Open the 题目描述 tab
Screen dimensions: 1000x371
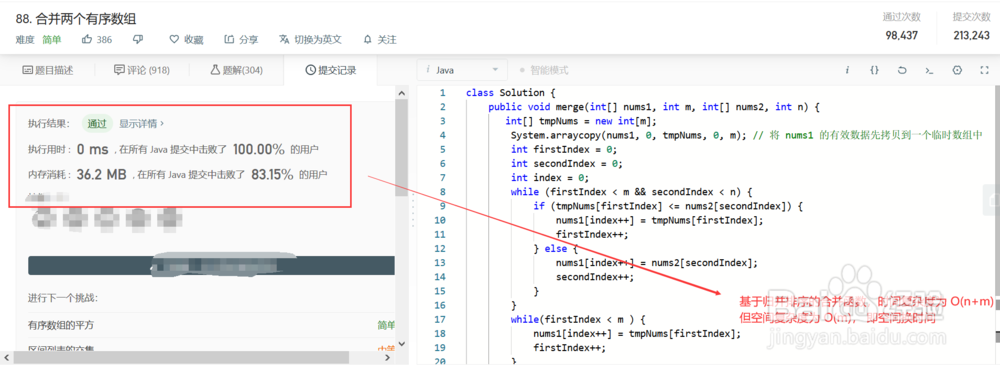tap(48, 70)
